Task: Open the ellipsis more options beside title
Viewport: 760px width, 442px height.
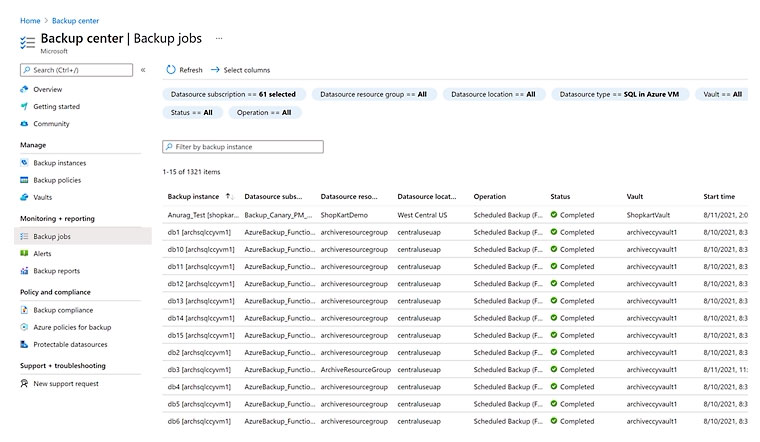Action: tap(219, 38)
